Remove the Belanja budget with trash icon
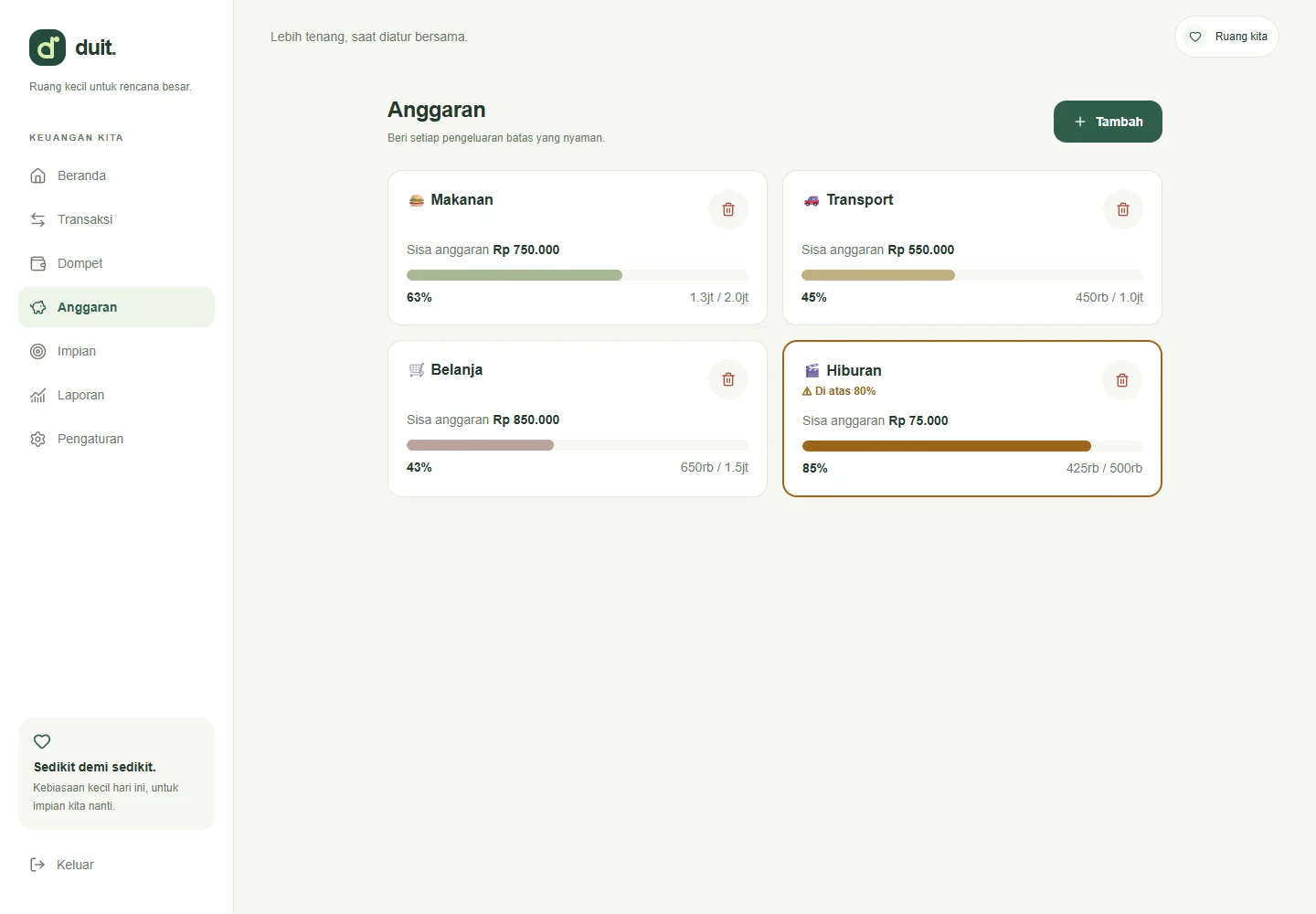Screen dimensions: 1316x914 point(728,379)
